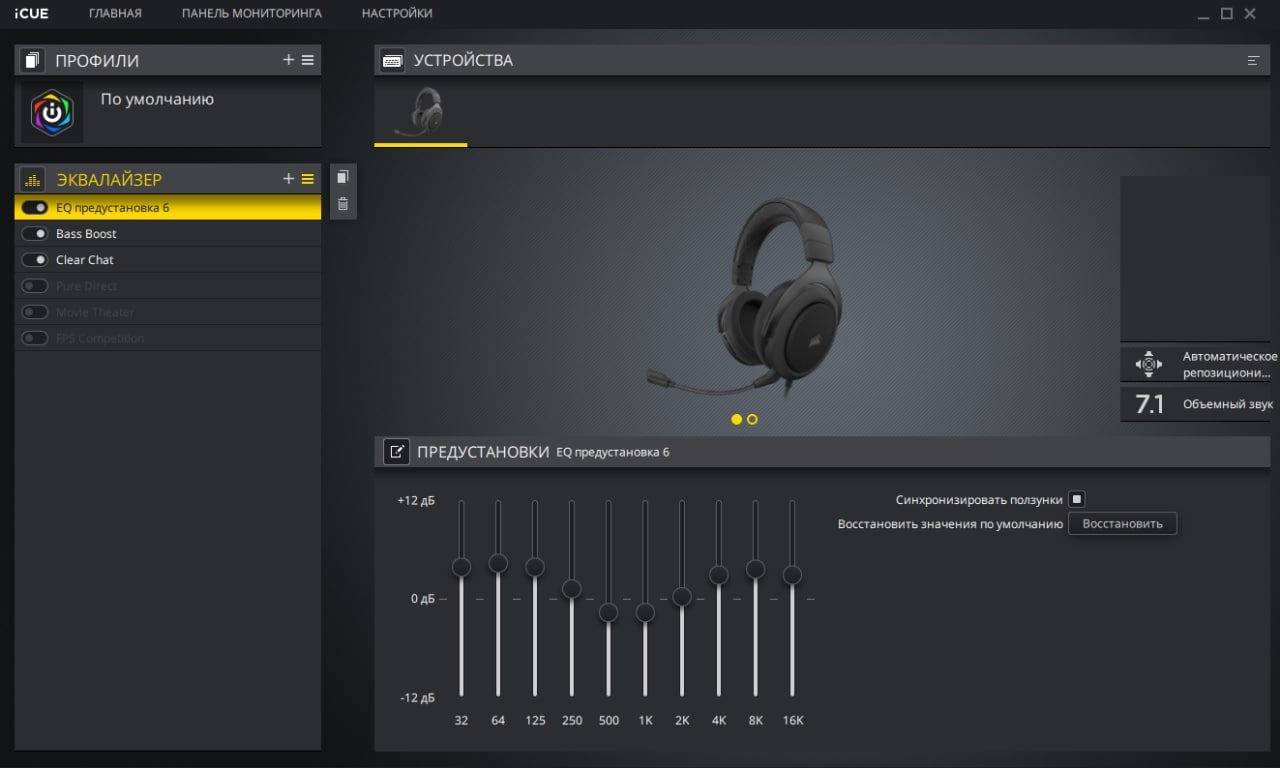This screenshot has width=1280, height=768.
Task: Add a new equalizer preset
Action: click(289, 179)
